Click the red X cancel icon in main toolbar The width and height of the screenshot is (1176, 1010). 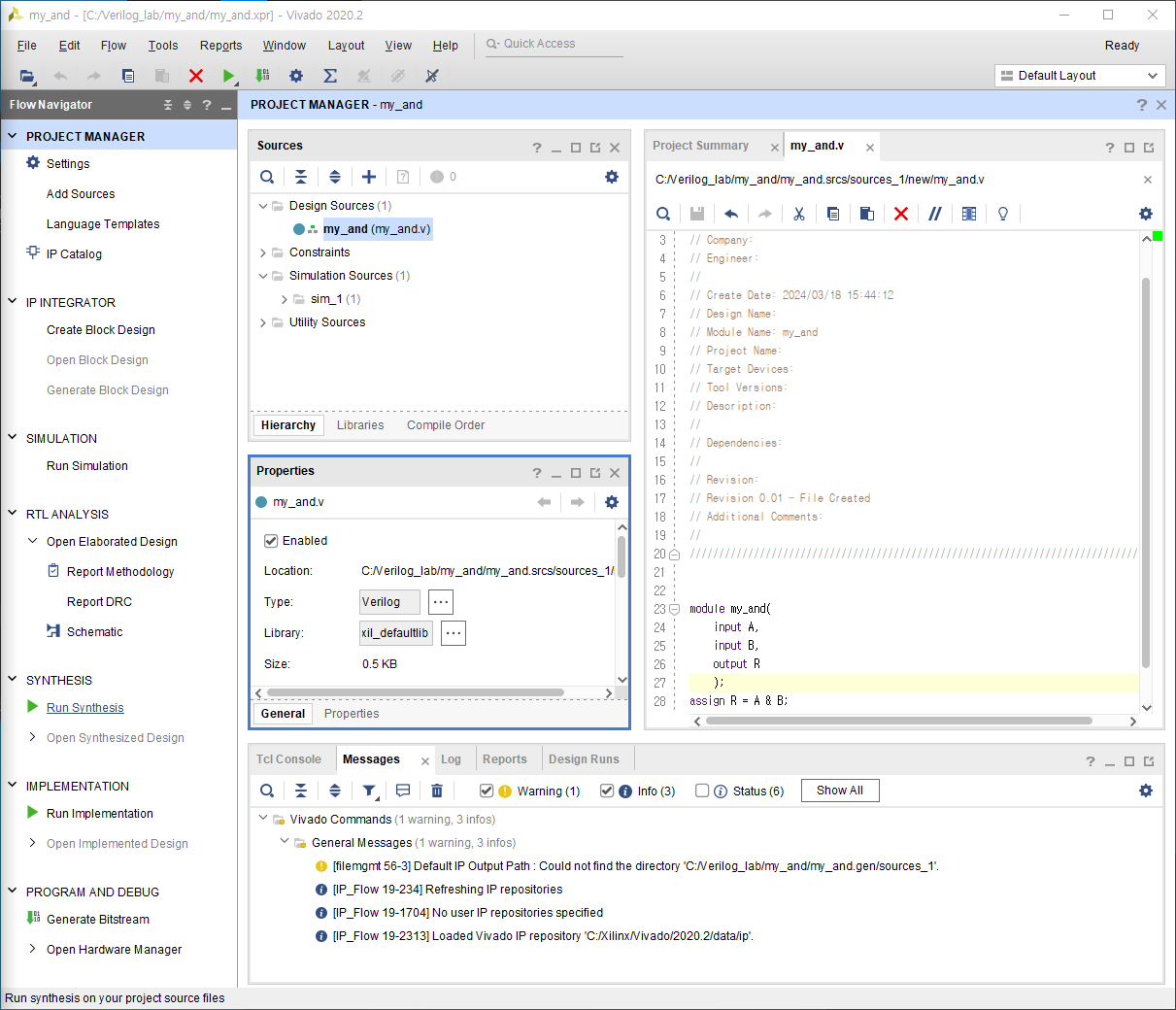pos(196,76)
